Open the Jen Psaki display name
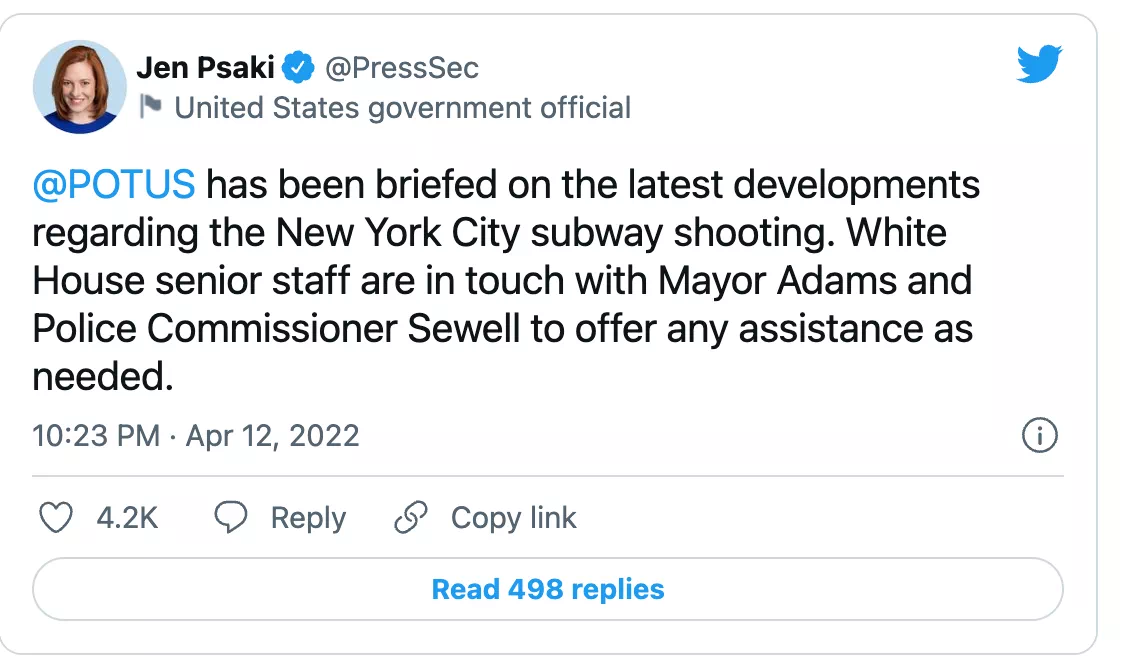Image resolution: width=1122 pixels, height=662 pixels. point(205,68)
